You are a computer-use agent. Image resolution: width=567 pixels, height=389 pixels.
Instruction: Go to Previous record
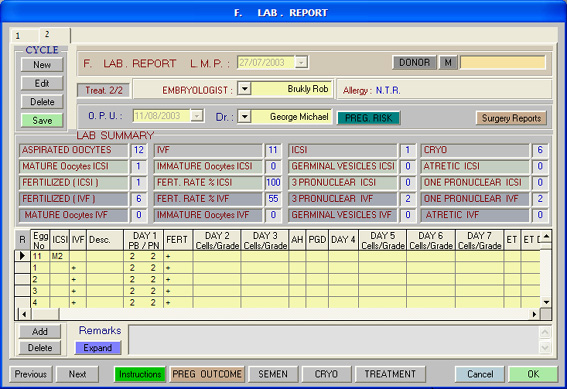31,374
